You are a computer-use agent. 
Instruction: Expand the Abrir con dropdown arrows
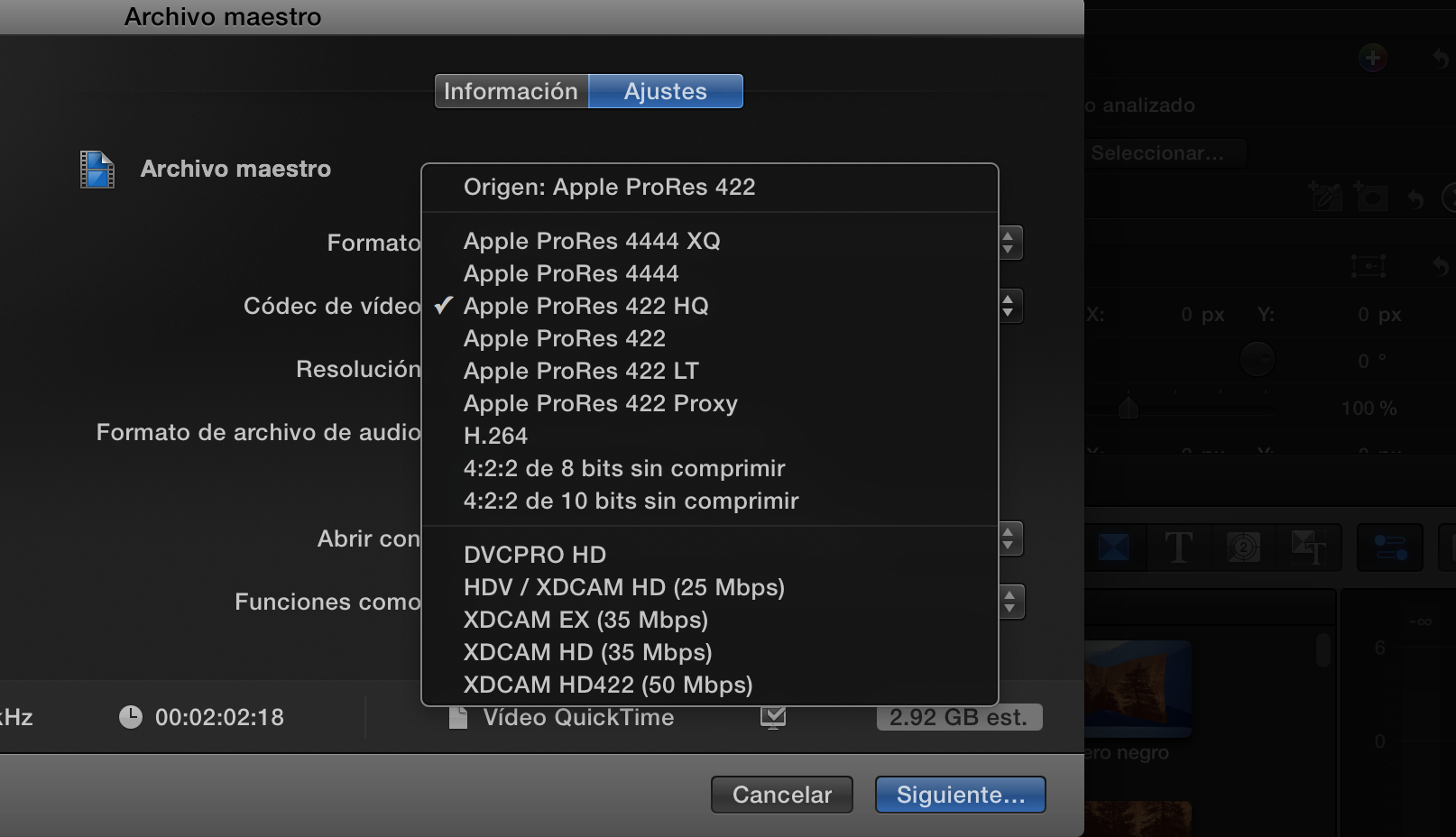coord(1009,539)
